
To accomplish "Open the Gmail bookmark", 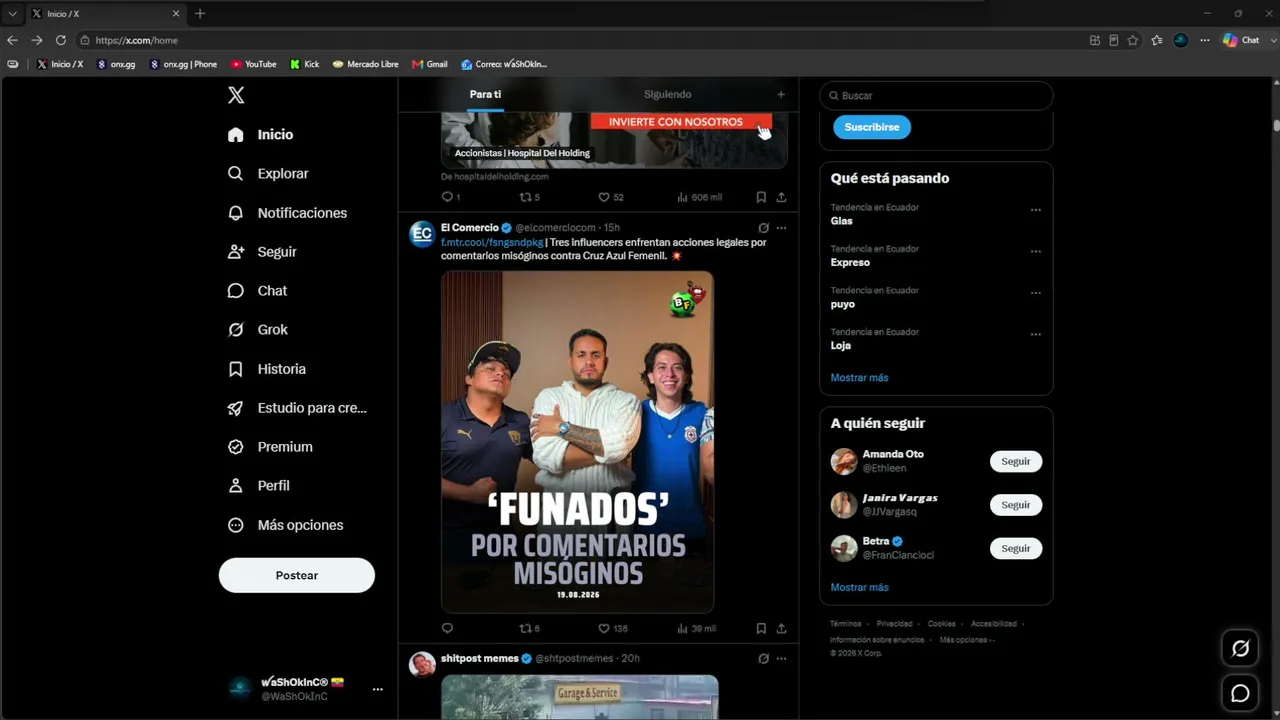I will (430, 64).
